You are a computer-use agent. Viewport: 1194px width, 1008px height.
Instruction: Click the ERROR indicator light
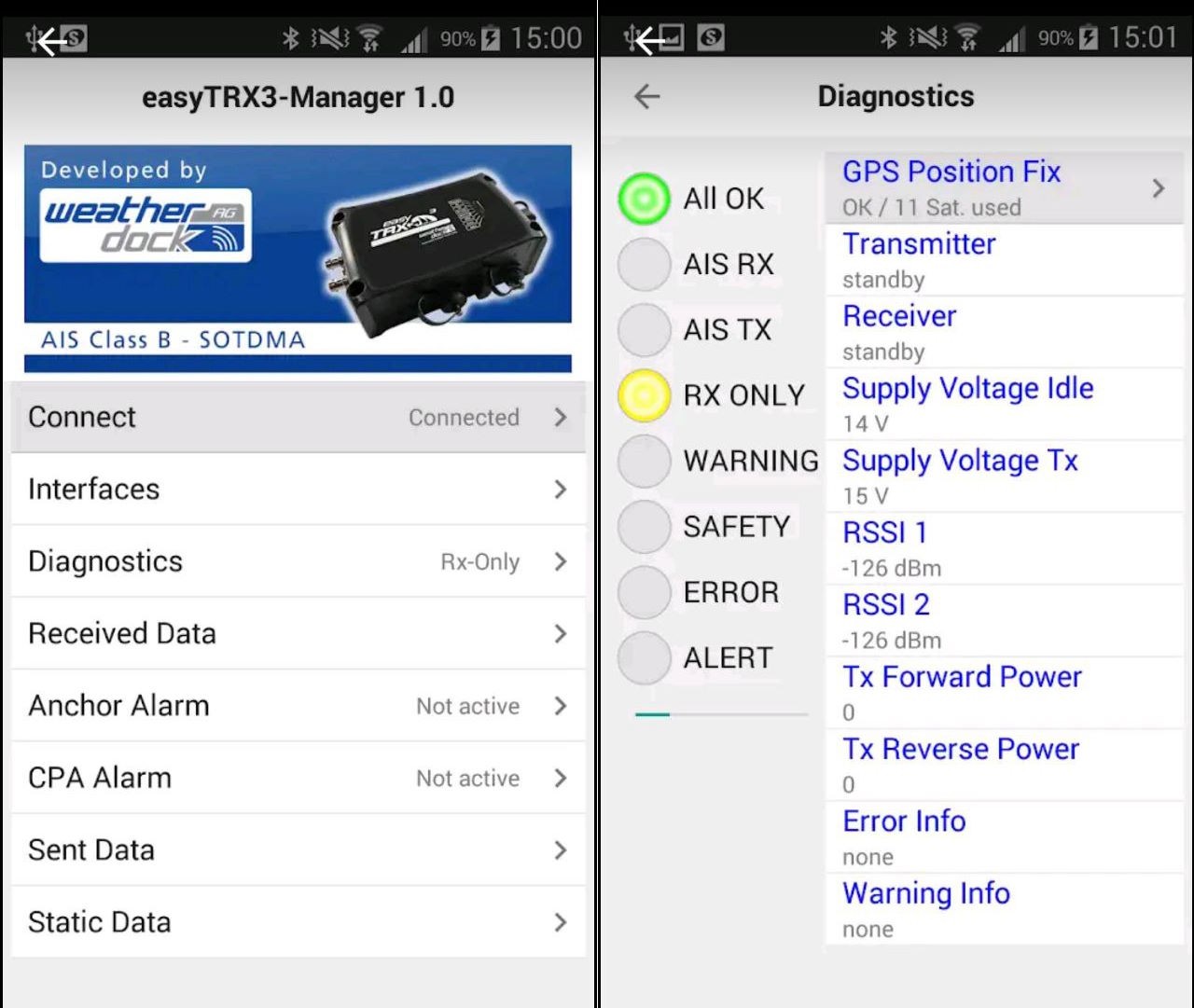tap(644, 592)
